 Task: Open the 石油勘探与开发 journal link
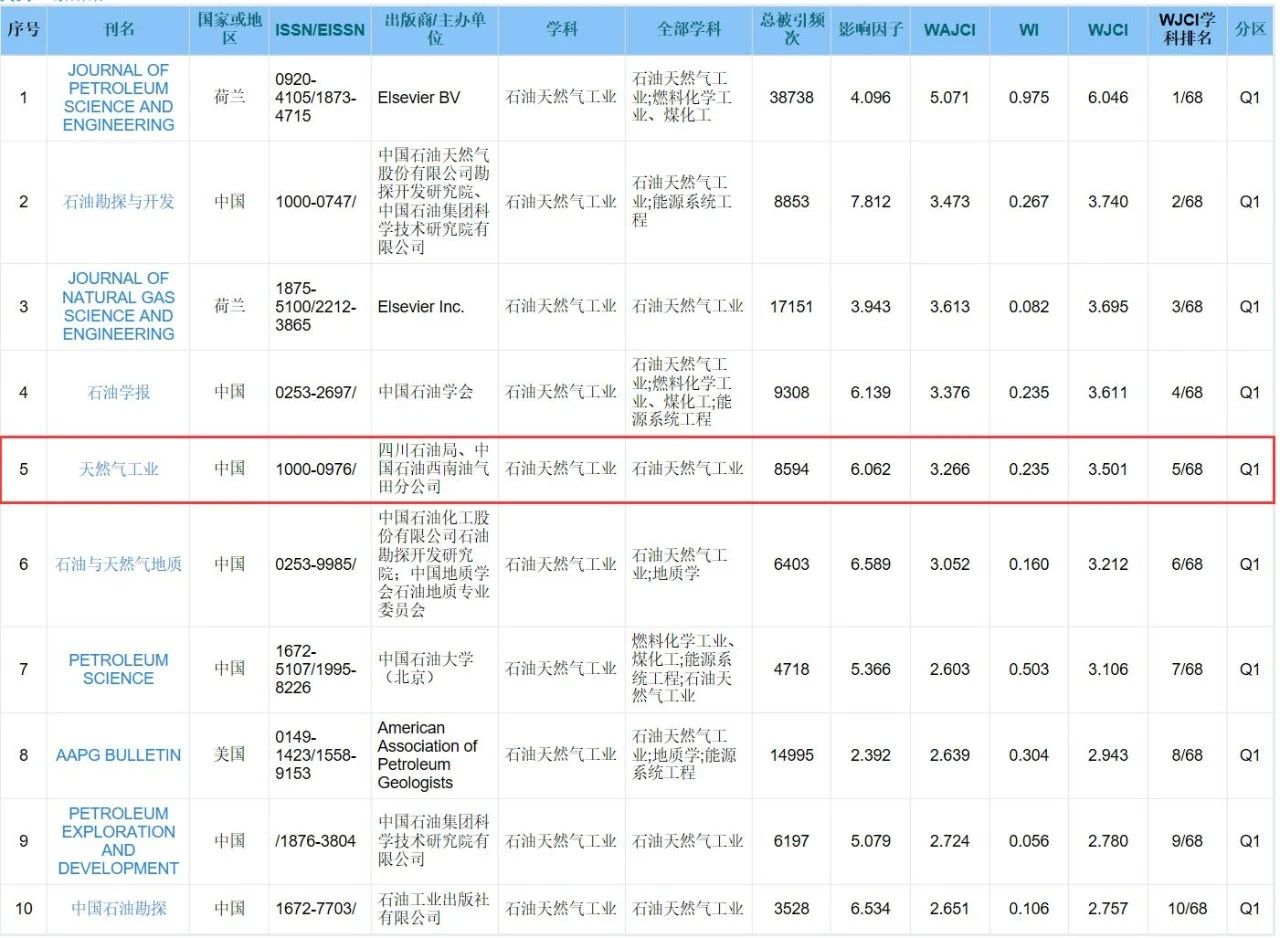(x=118, y=202)
